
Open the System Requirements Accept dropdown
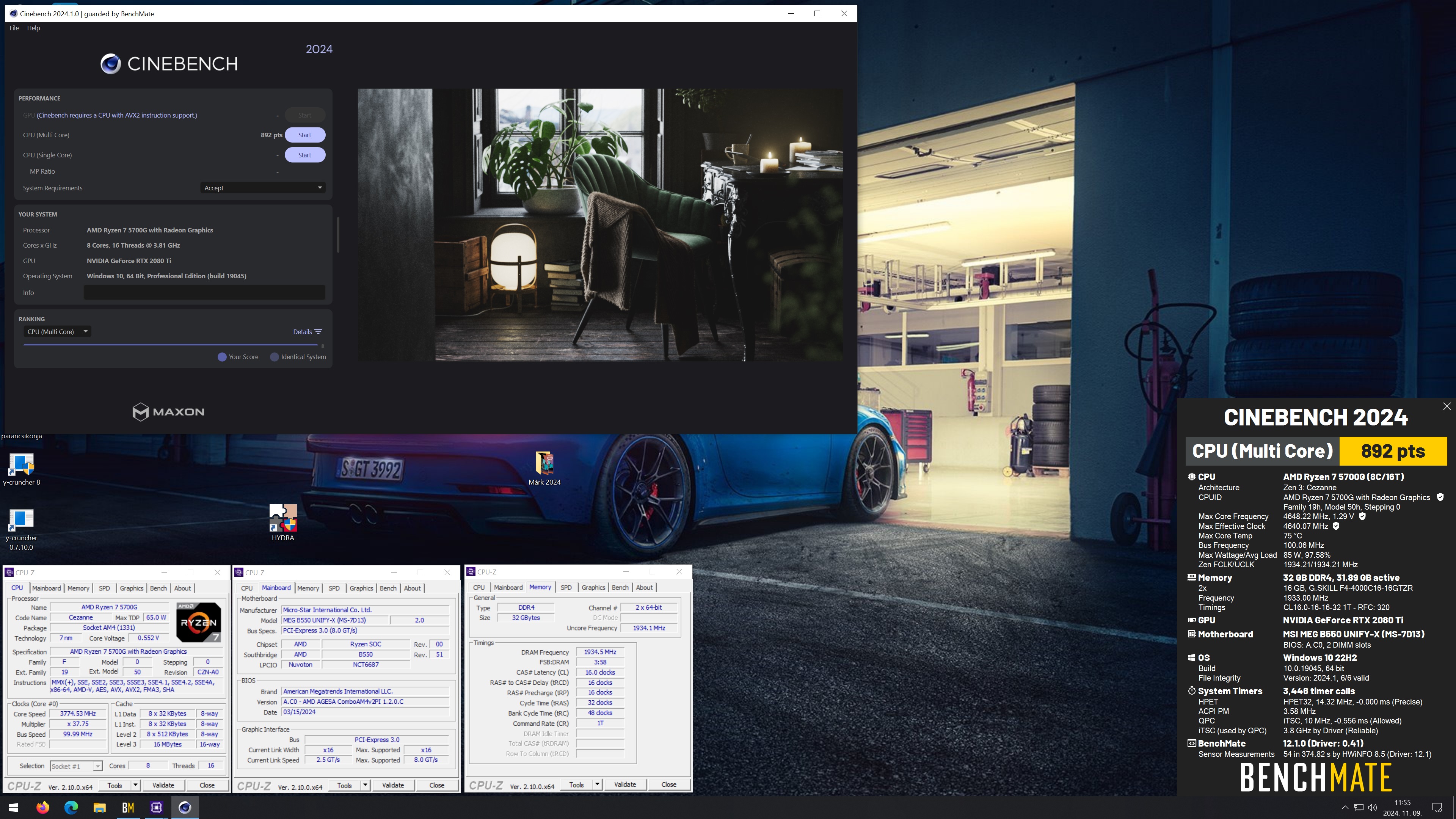pyautogui.click(x=263, y=188)
